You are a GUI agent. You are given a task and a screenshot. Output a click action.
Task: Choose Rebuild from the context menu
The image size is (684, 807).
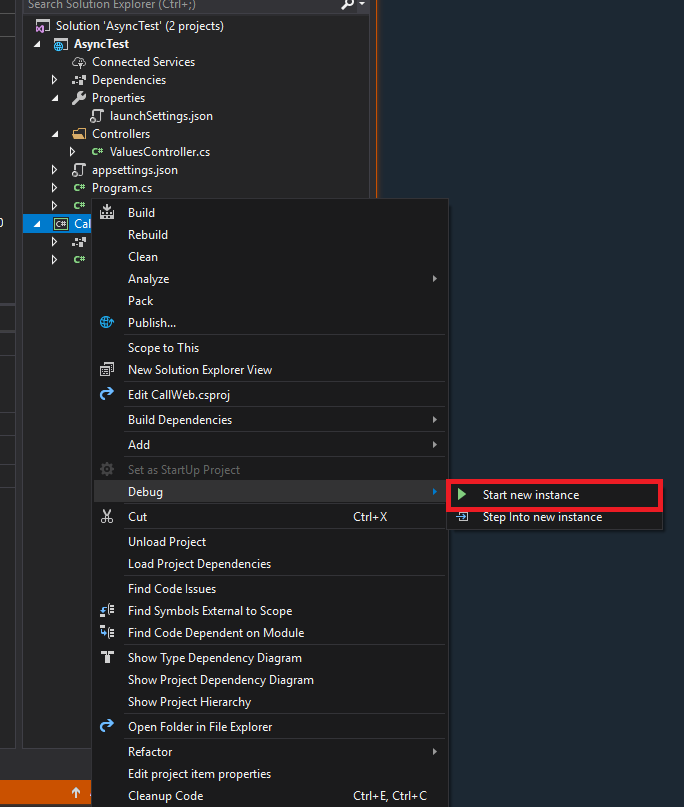pyautogui.click(x=148, y=235)
